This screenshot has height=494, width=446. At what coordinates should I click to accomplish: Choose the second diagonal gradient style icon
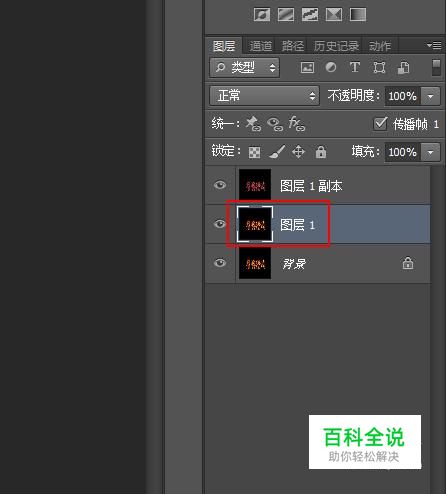[286, 15]
